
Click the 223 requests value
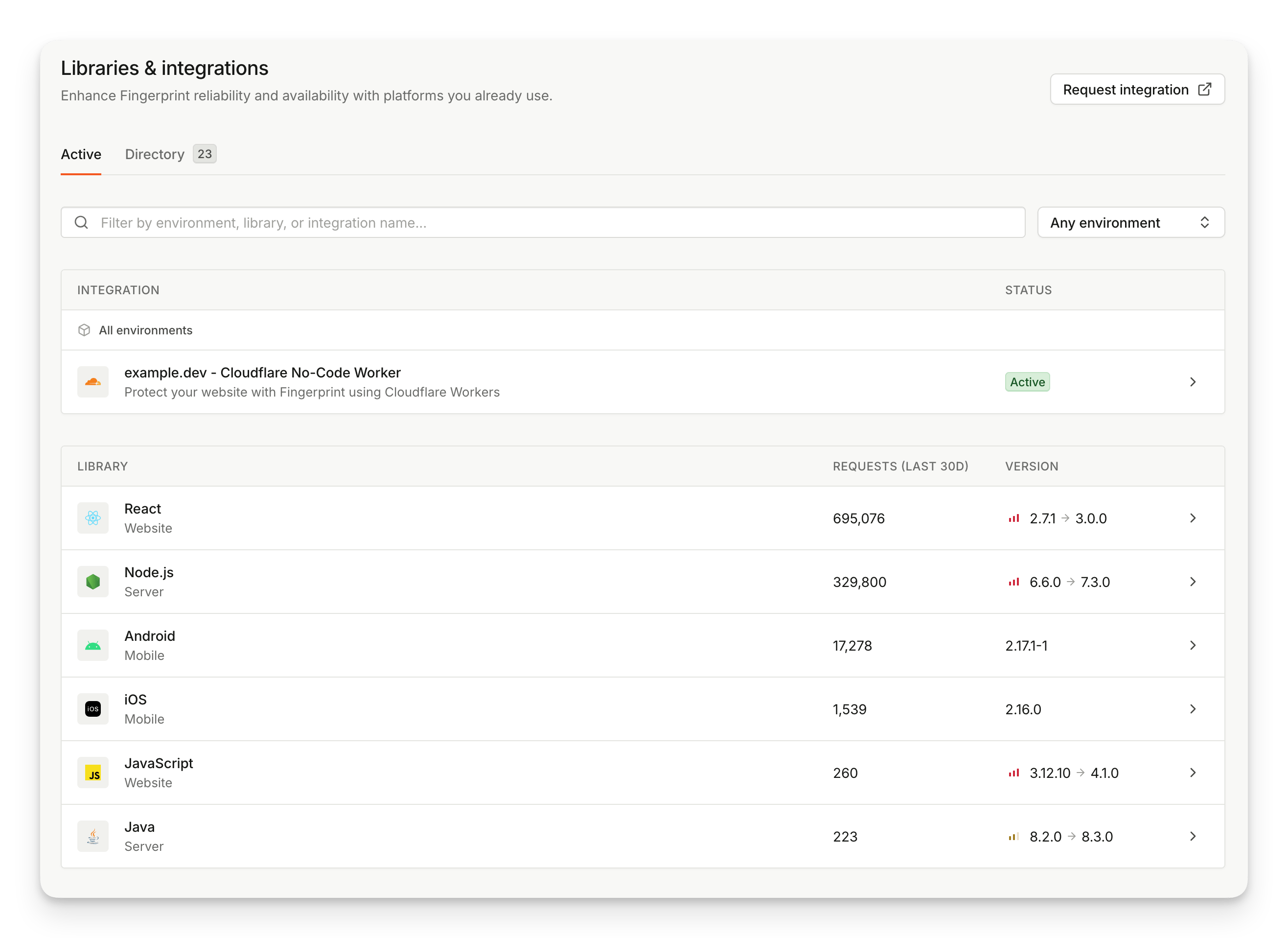pos(845,837)
